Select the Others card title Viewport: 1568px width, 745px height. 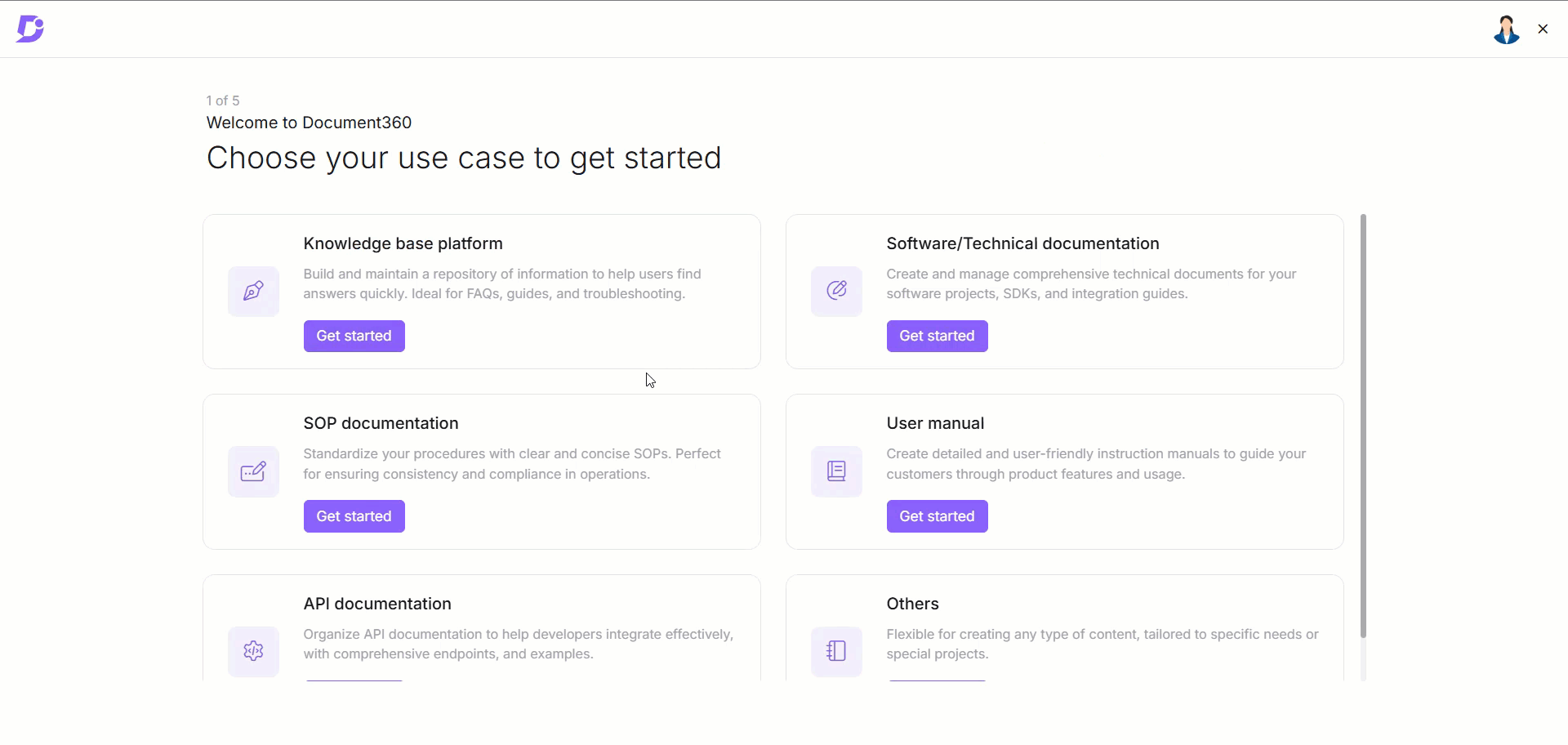[x=913, y=604]
